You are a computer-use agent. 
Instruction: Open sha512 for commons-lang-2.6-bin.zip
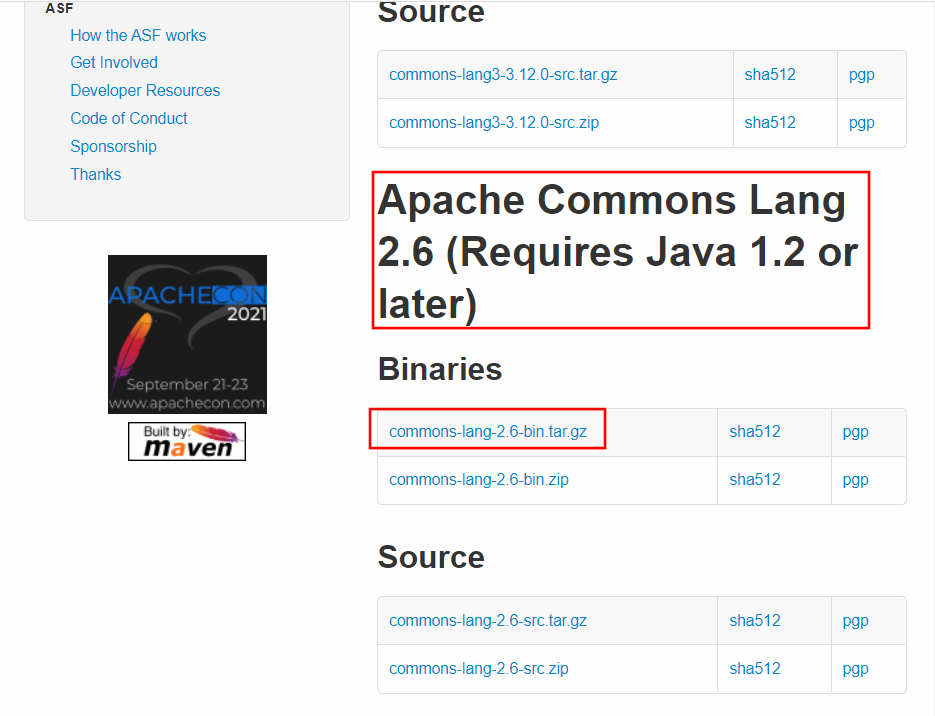pyautogui.click(x=755, y=480)
